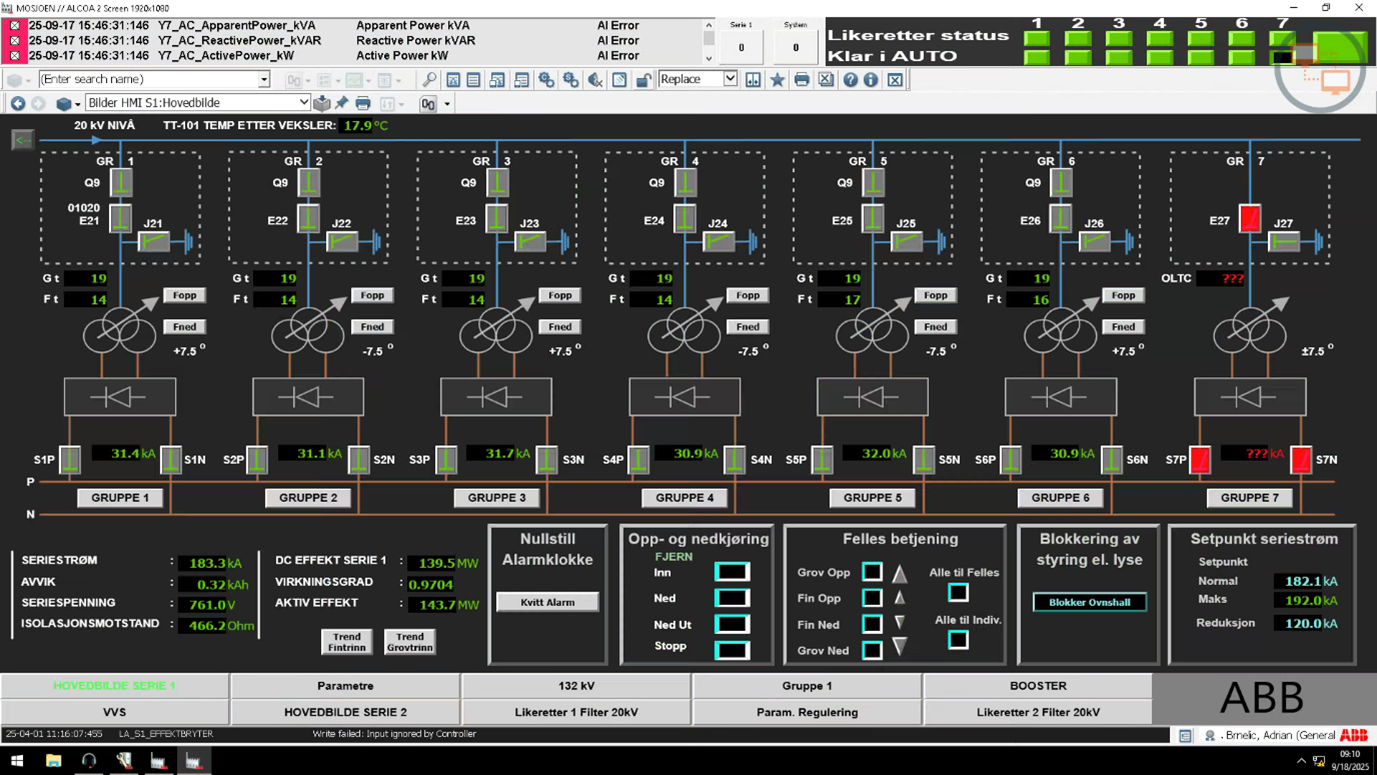Click the blue question mark help icon

pyautogui.click(x=850, y=80)
